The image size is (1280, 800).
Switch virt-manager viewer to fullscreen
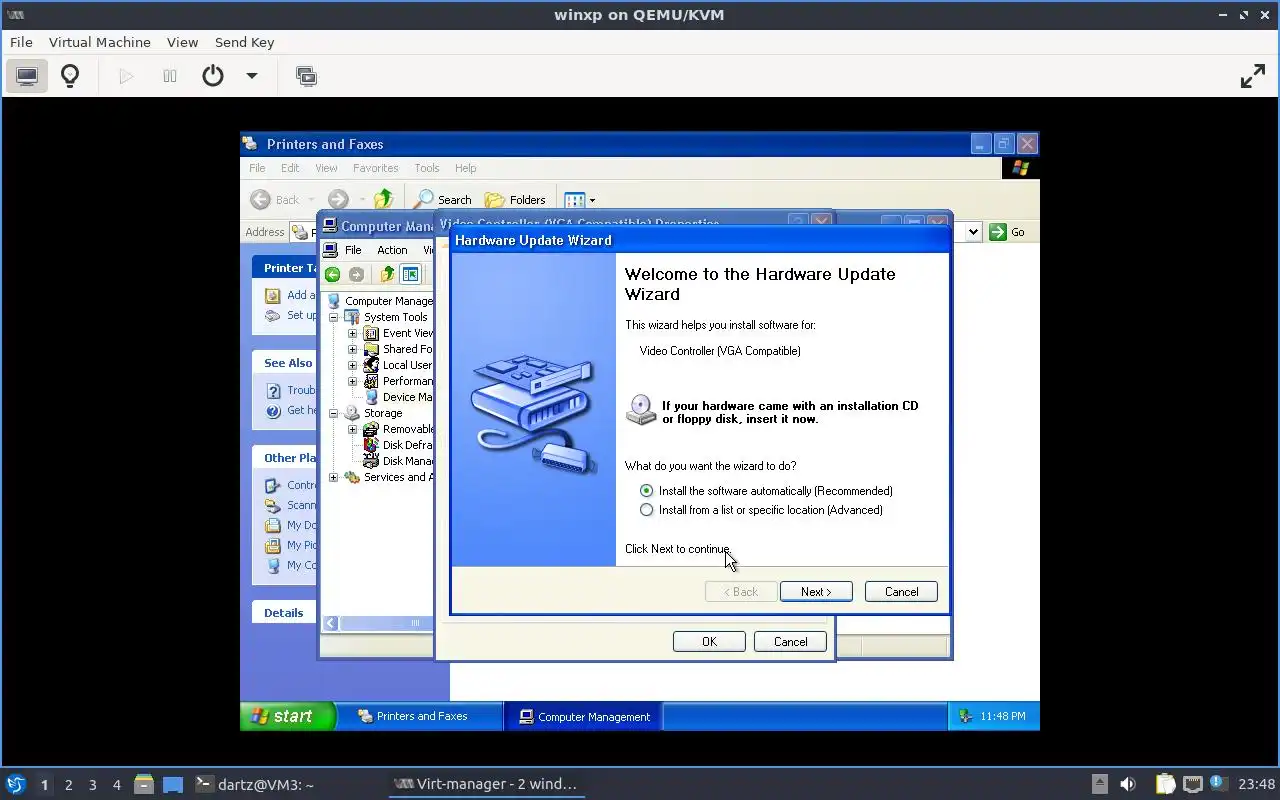click(x=1253, y=76)
